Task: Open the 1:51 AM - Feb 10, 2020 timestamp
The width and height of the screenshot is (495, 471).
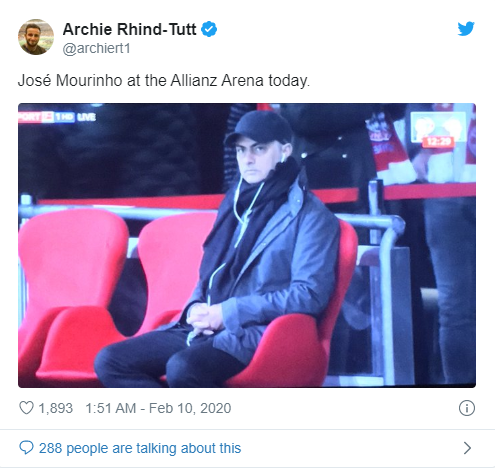Action: tap(158, 408)
